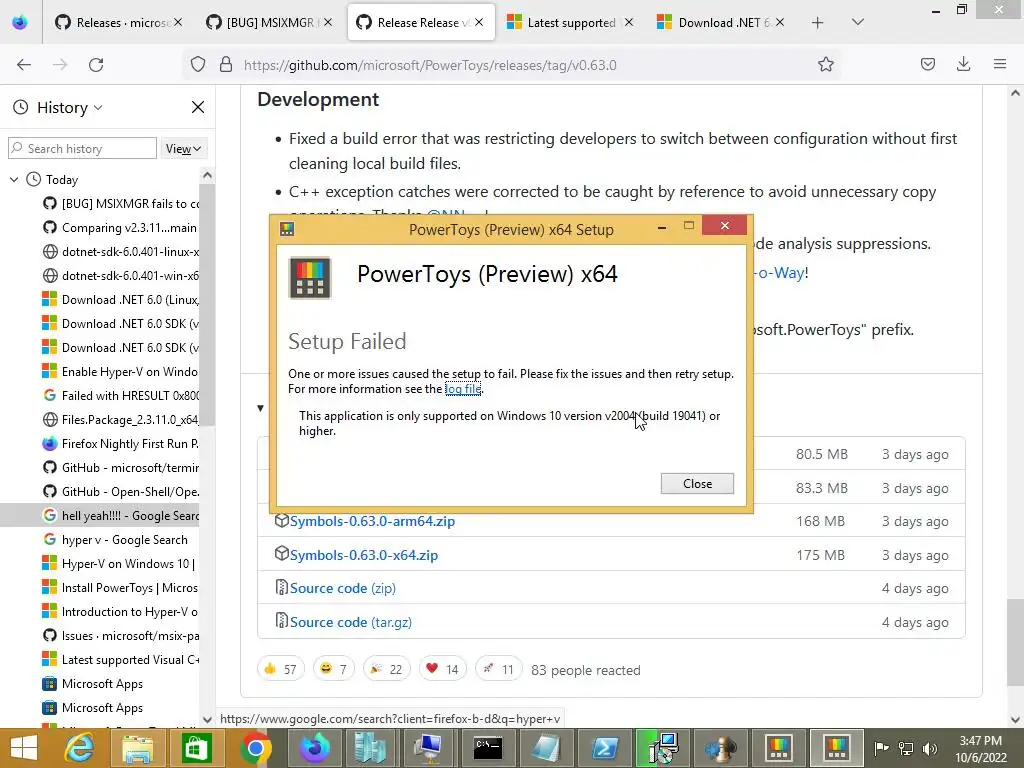
Task: Open PowerShell from taskbar
Action: click(x=605, y=748)
